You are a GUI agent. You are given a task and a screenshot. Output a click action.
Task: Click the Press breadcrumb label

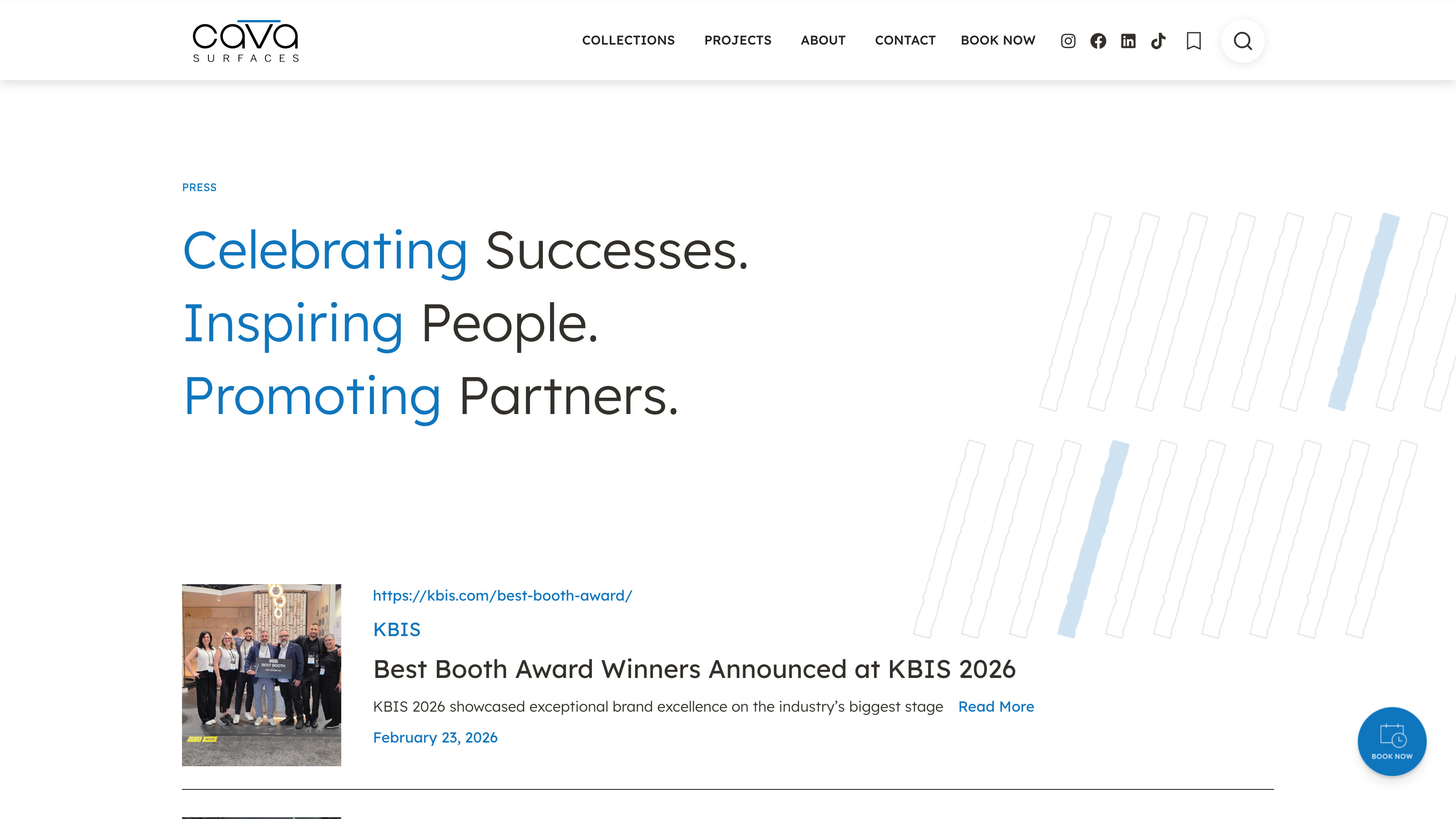pyautogui.click(x=199, y=187)
